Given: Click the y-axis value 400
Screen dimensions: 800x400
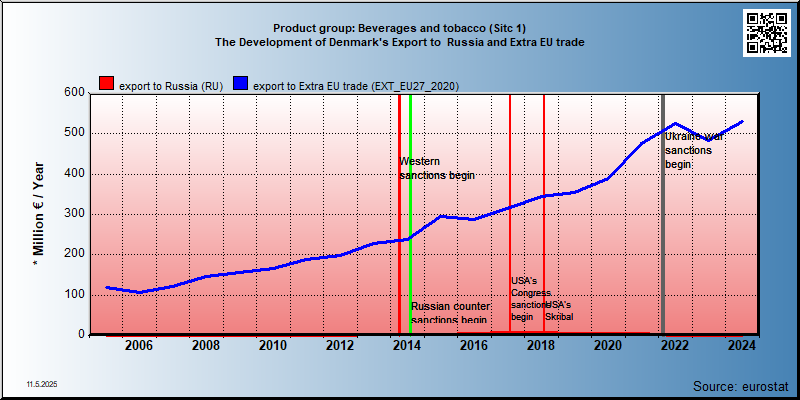Looking at the screenshot, I should pyautogui.click(x=74, y=173).
